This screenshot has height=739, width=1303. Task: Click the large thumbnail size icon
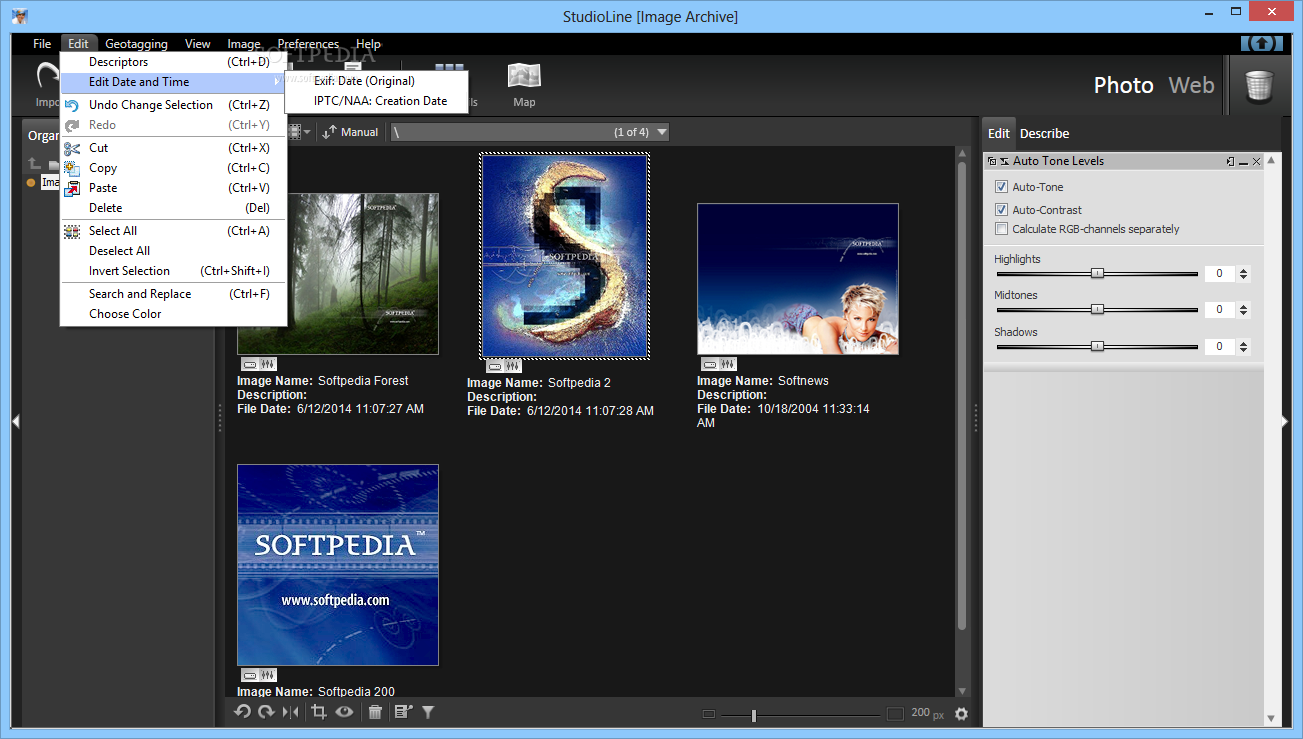[x=895, y=714]
